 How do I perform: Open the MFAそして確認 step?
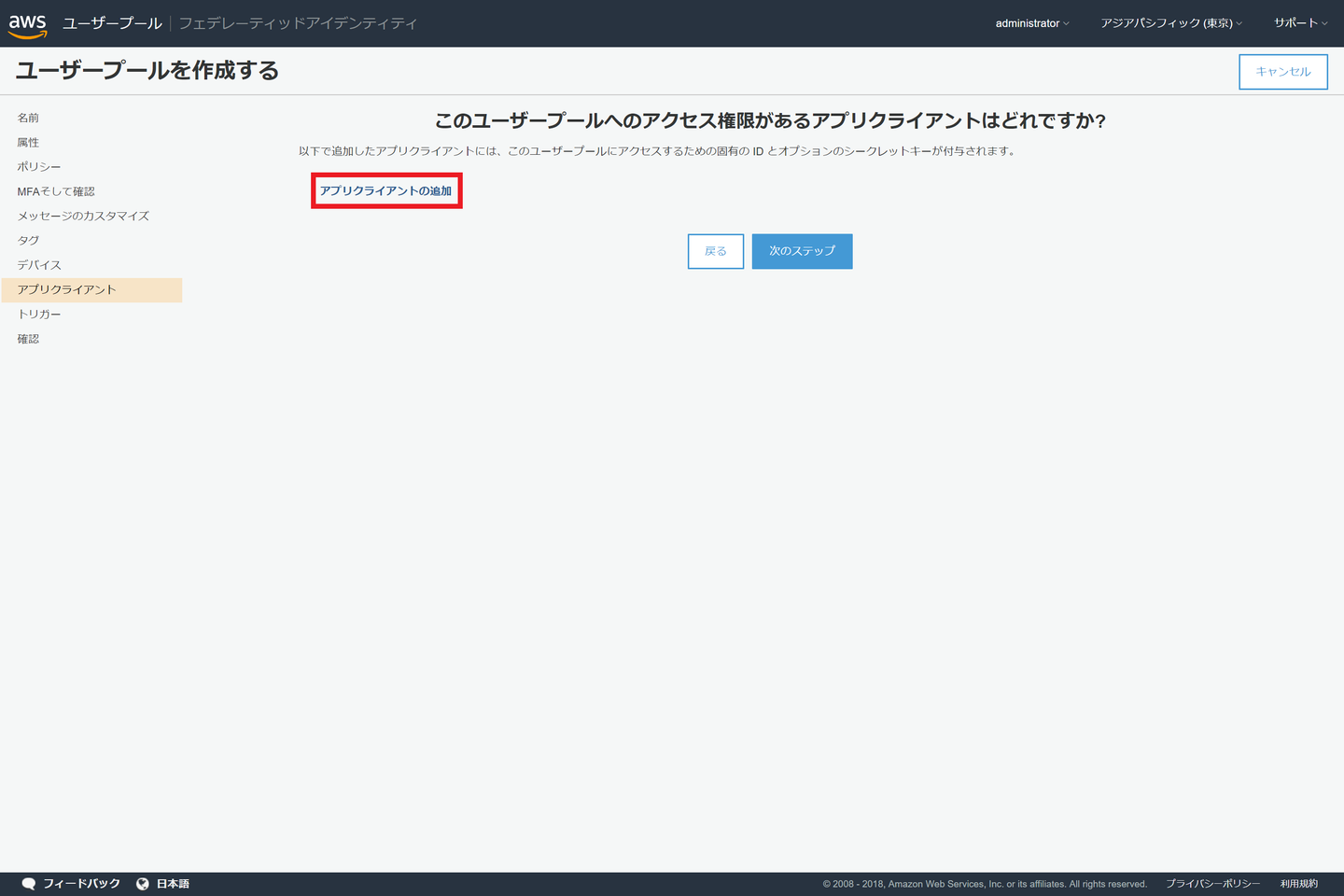[x=56, y=191]
